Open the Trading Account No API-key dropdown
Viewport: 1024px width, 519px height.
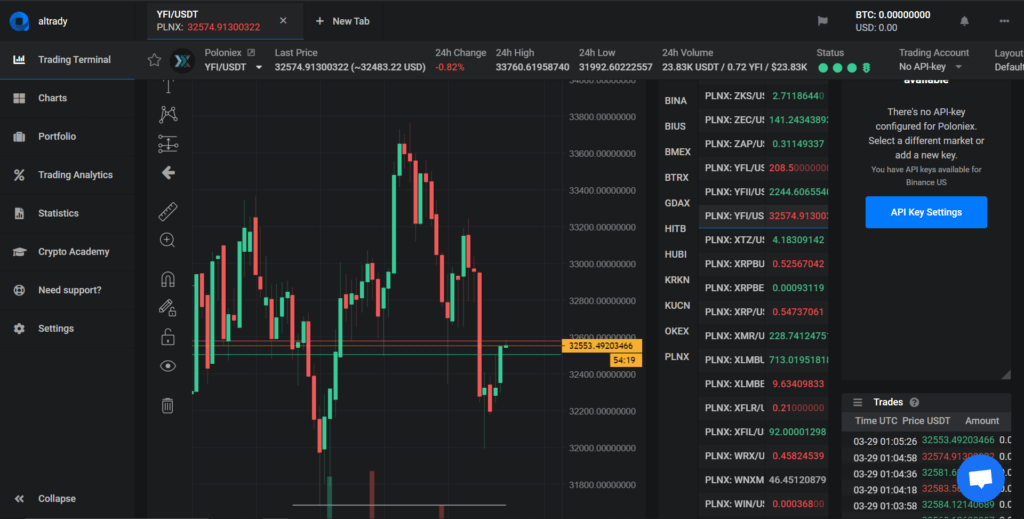coord(931,67)
